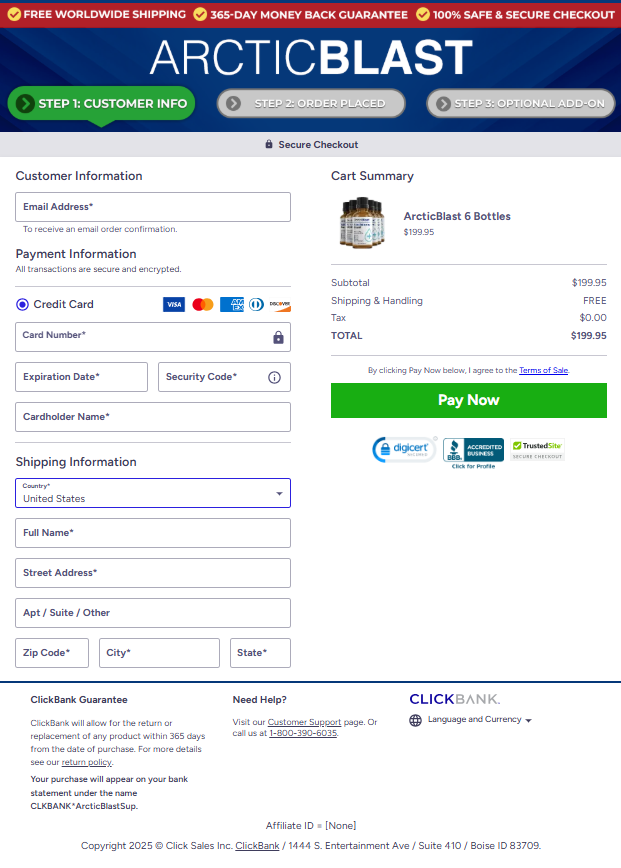
Task: Open the Terms of Sale link
Action: [543, 371]
